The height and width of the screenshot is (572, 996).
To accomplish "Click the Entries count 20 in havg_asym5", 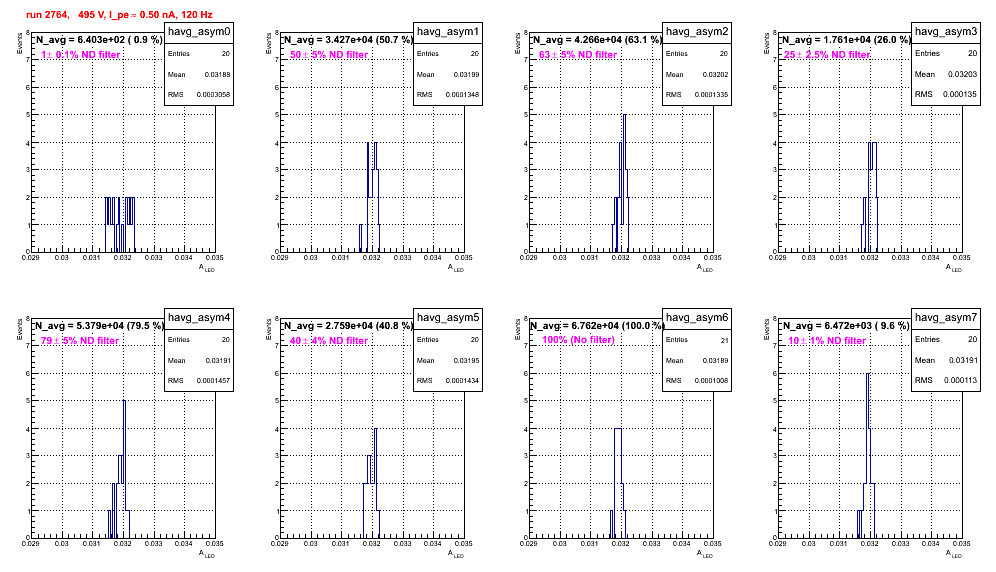I will tap(475, 340).
